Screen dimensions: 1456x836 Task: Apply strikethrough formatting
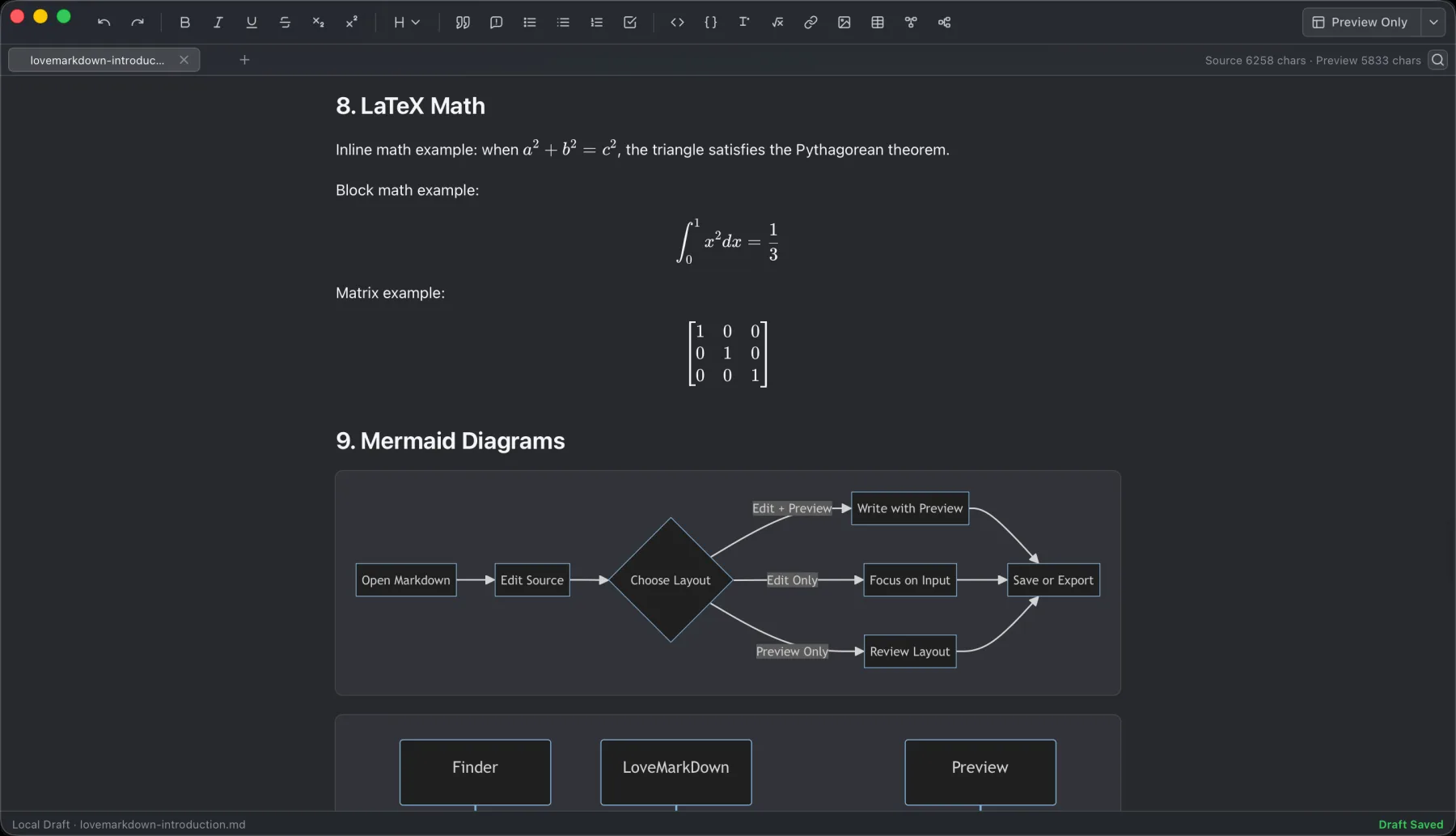(285, 23)
